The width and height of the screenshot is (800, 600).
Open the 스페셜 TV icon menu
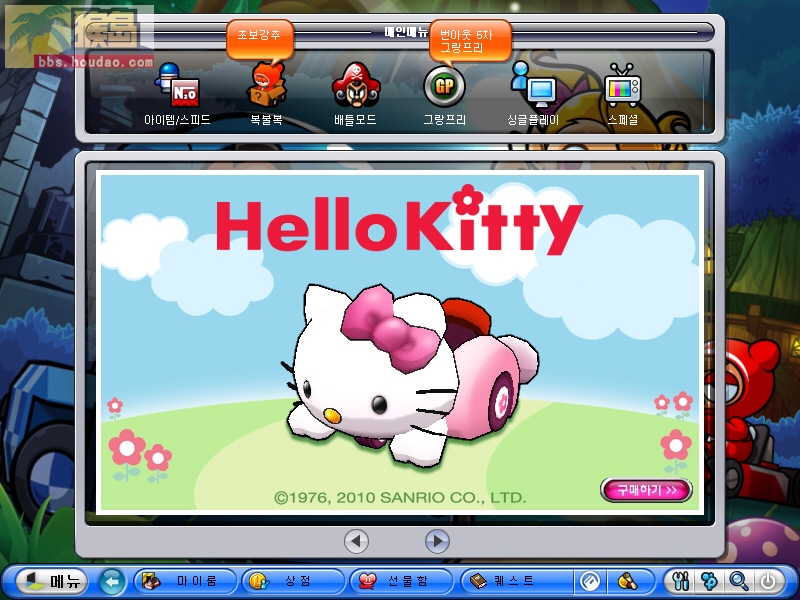tap(622, 94)
